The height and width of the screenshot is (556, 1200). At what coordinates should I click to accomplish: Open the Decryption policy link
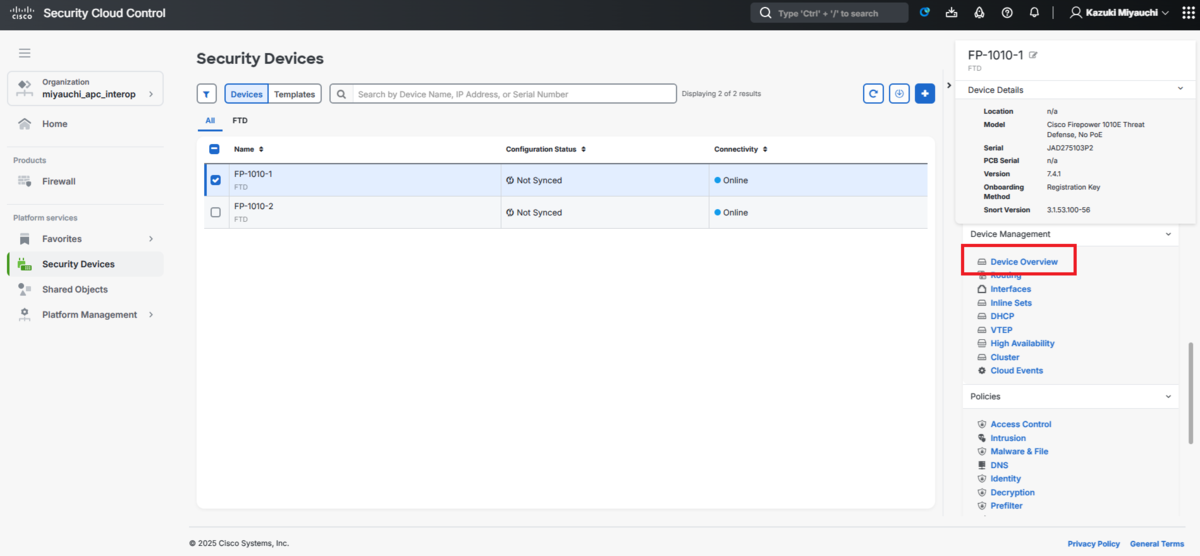1012,493
